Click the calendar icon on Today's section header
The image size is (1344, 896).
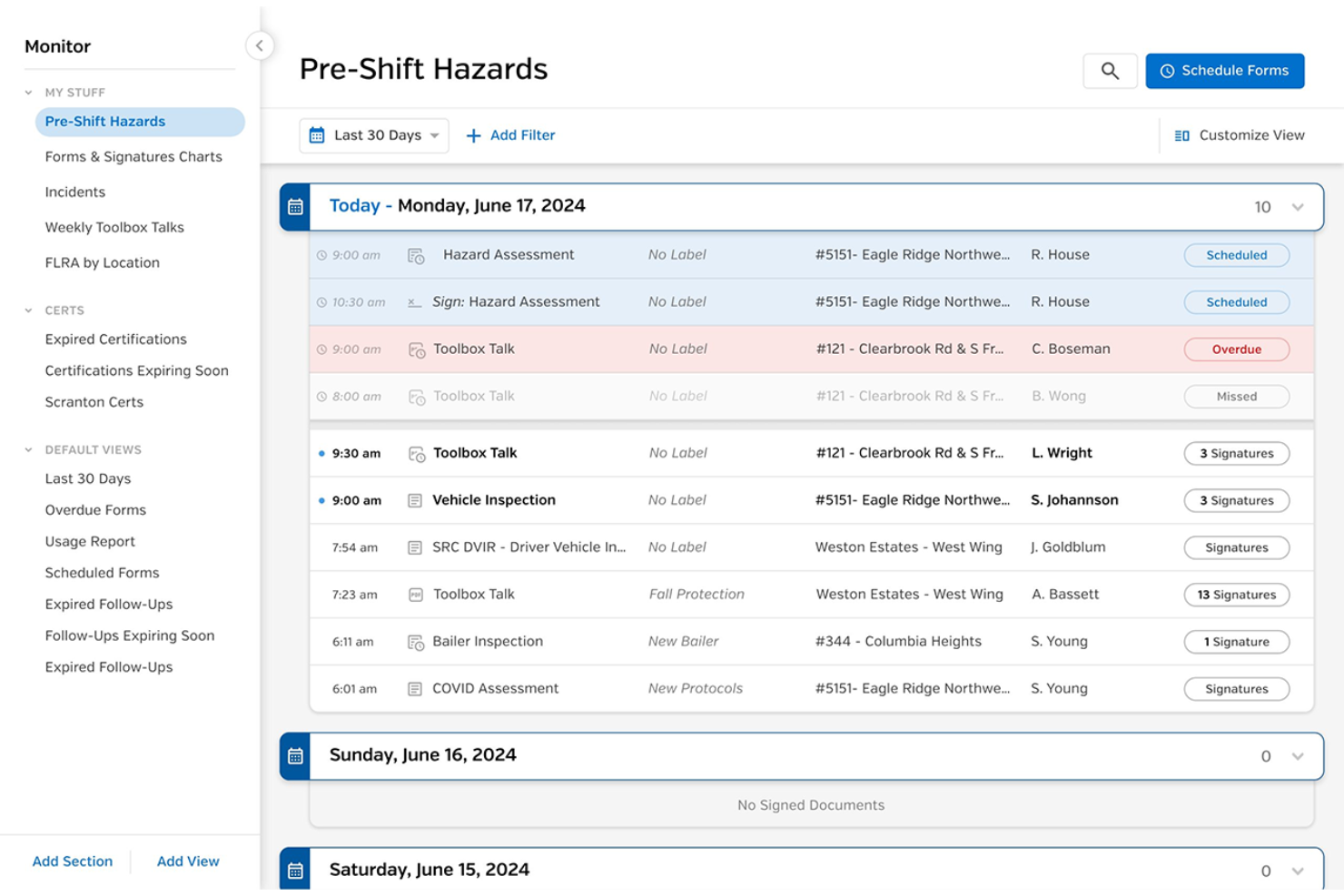tap(294, 206)
